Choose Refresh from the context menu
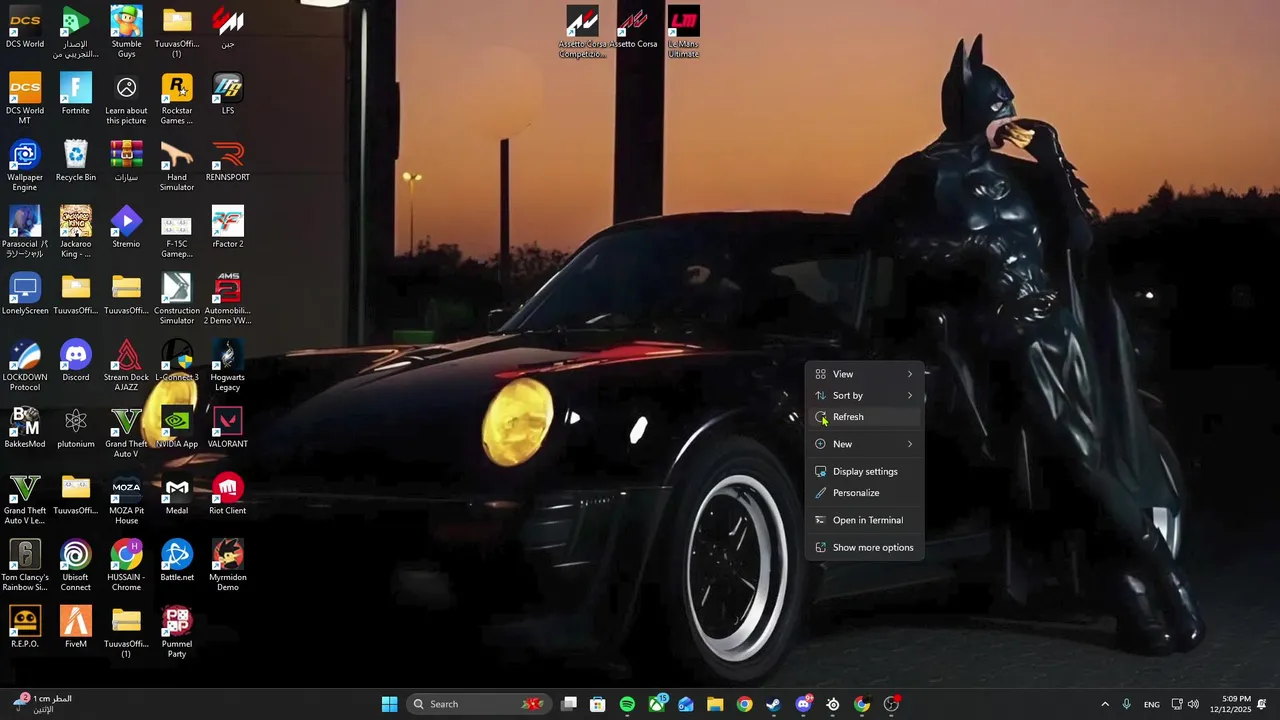This screenshot has width=1280, height=720. point(864,417)
